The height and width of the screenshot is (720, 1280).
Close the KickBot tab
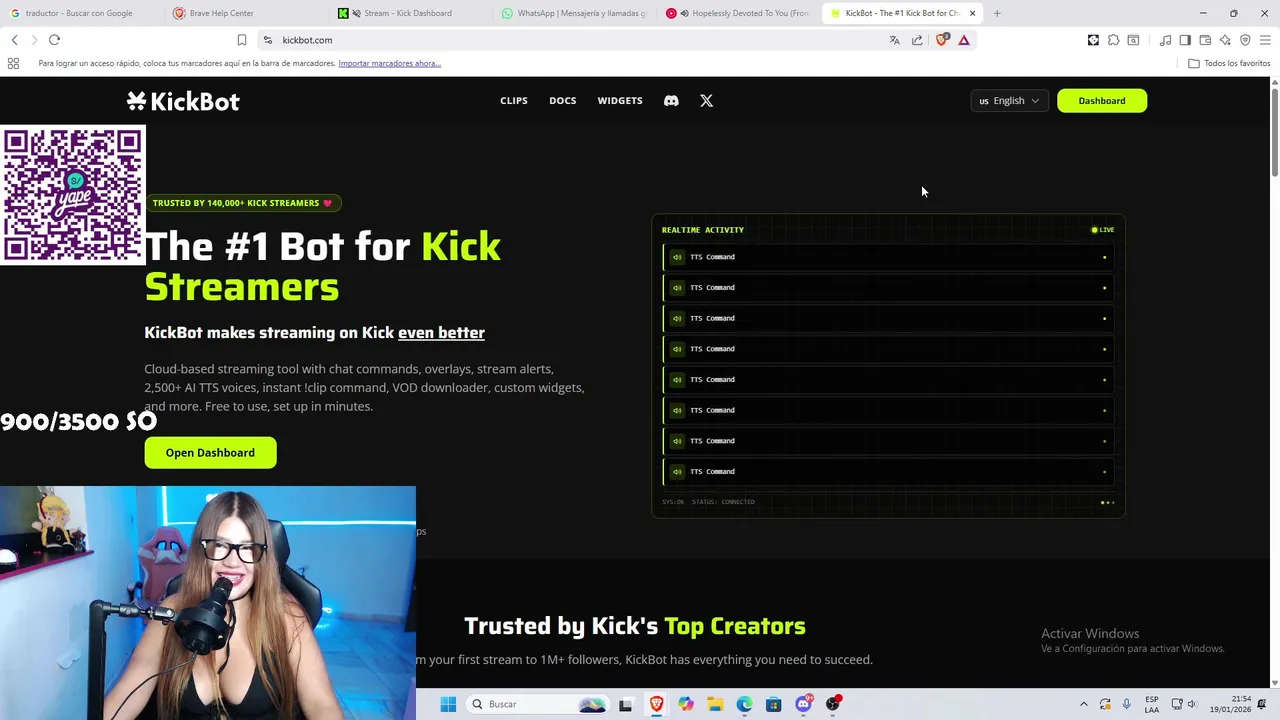[x=972, y=13]
